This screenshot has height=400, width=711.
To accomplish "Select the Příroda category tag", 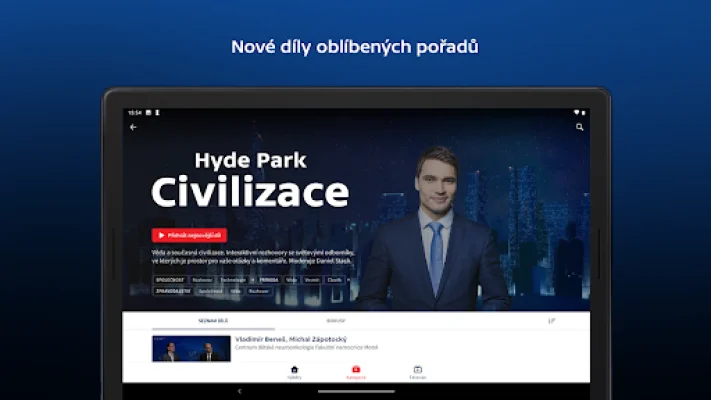I will [x=269, y=280].
